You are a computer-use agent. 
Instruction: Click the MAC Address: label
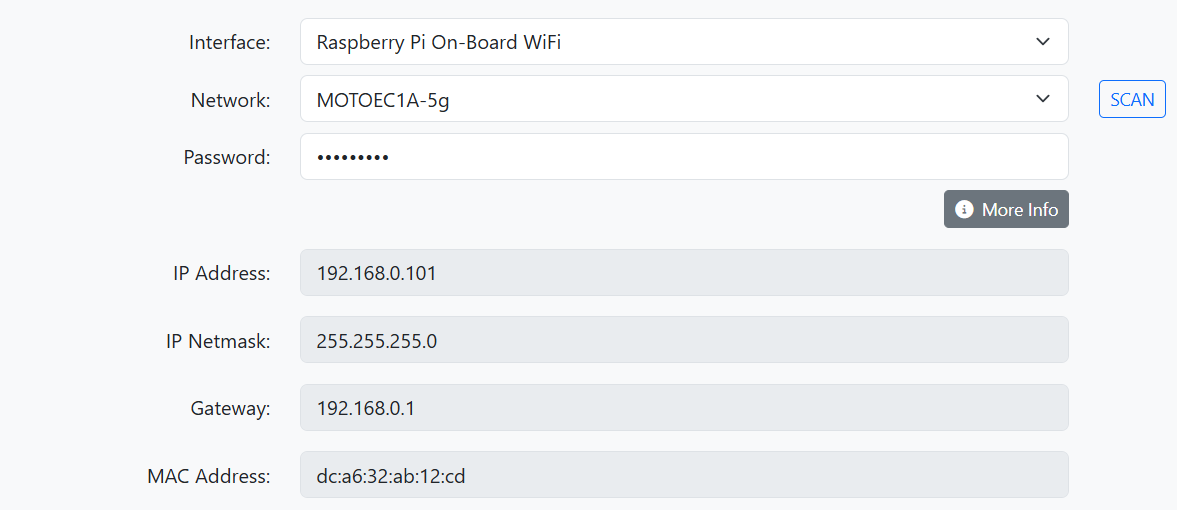pos(209,475)
